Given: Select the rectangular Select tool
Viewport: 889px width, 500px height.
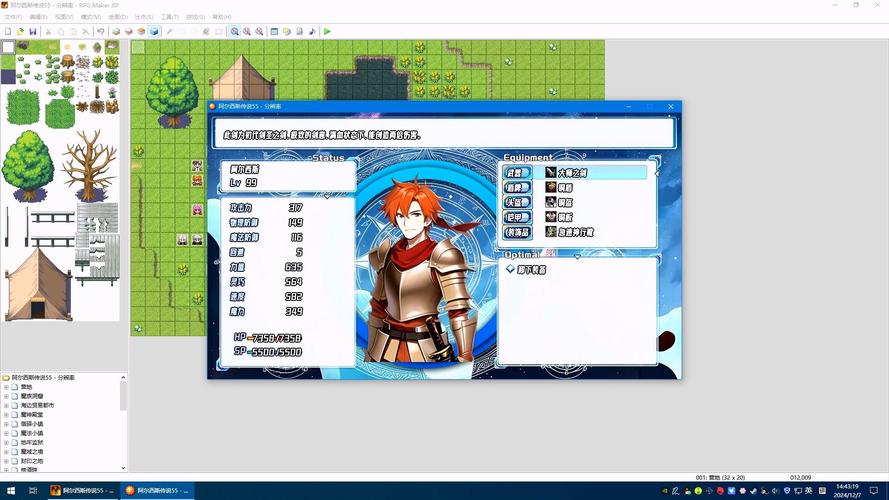Looking at the screenshot, I should point(219,32).
